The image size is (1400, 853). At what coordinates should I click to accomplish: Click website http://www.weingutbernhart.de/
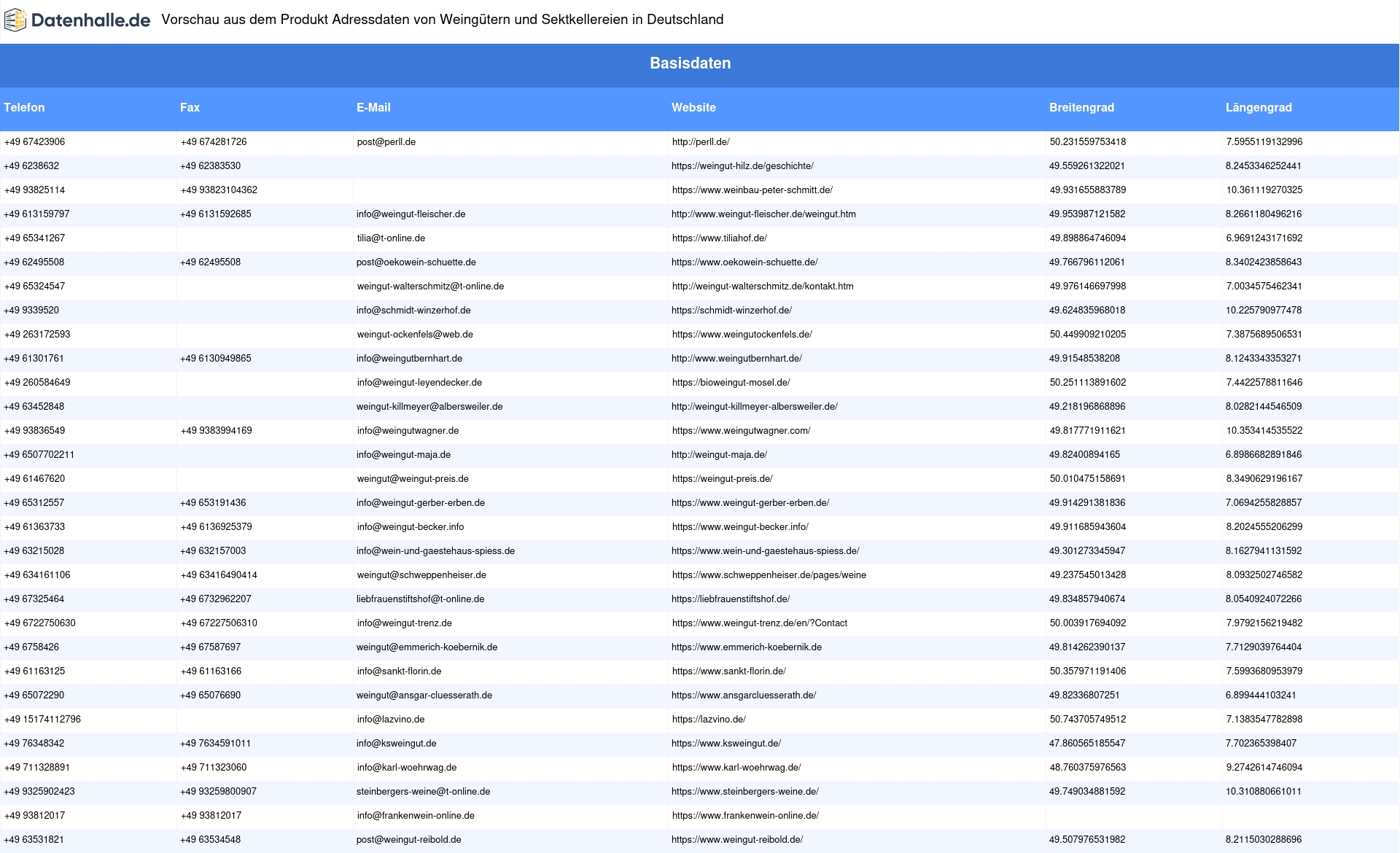[736, 359]
